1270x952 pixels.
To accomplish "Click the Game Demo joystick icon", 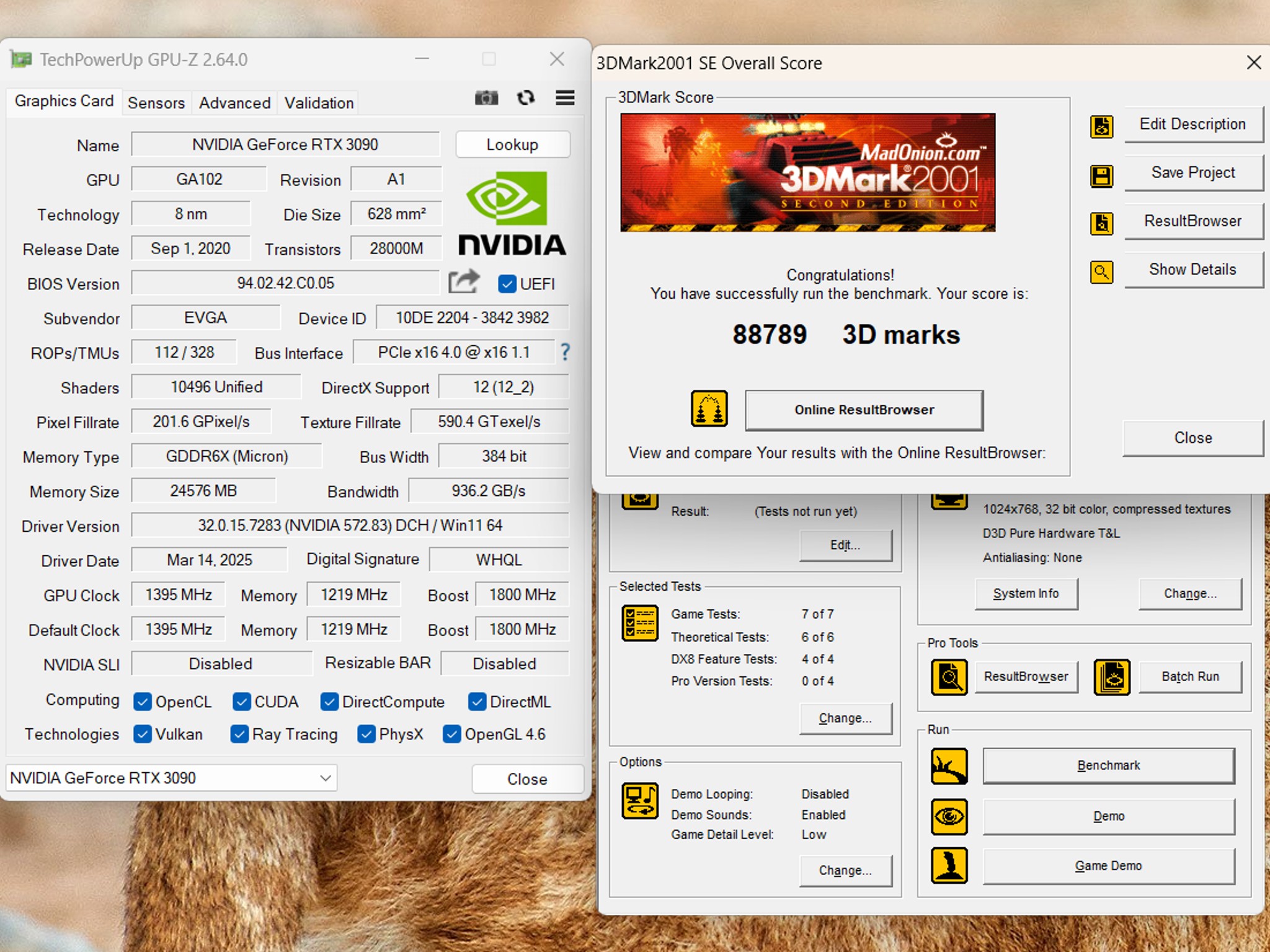I will pyautogui.click(x=949, y=865).
